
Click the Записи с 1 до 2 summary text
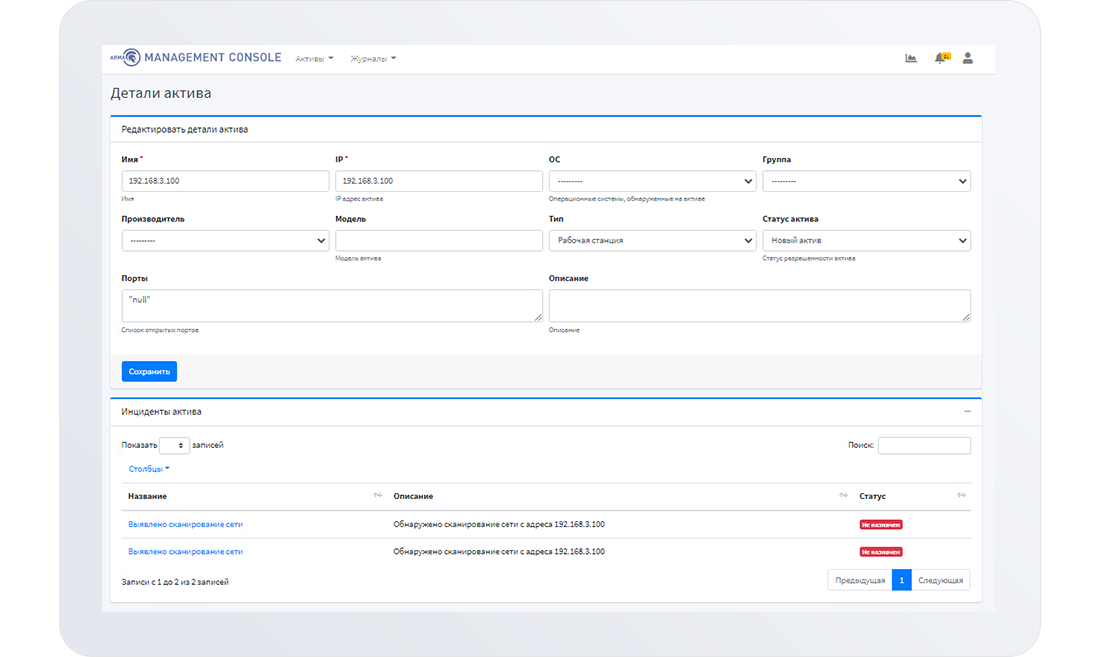point(175,582)
